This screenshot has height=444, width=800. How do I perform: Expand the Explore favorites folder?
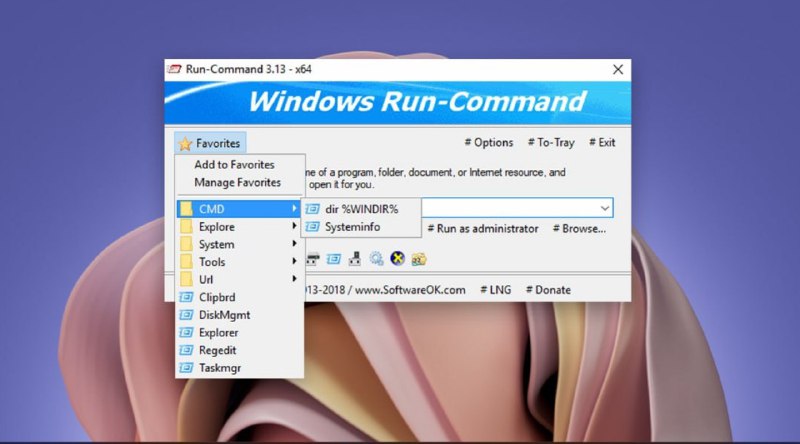point(238,227)
